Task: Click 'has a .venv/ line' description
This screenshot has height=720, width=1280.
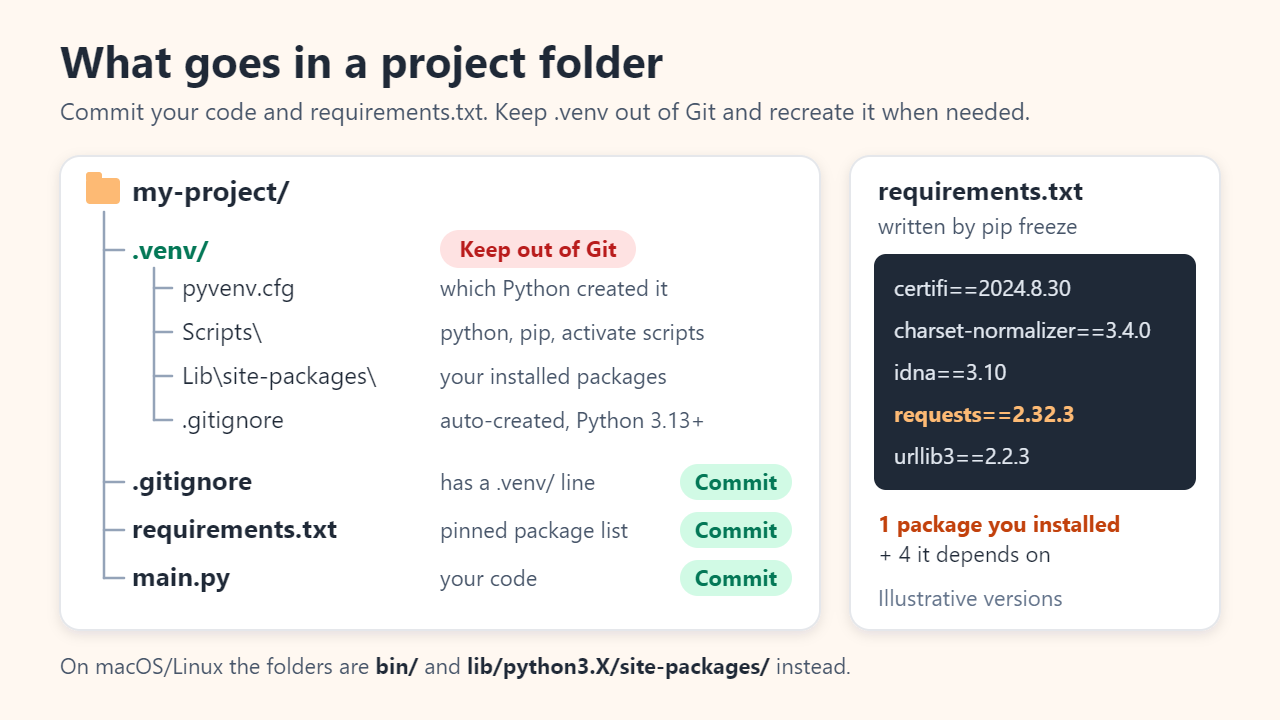Action: (517, 482)
